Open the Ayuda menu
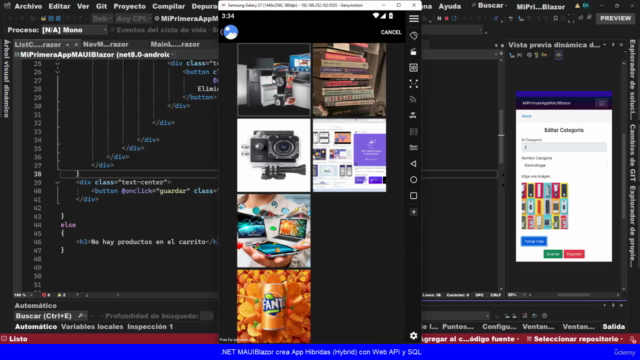Image resolution: width=640 pixels, height=360 pixels. tap(449, 6)
